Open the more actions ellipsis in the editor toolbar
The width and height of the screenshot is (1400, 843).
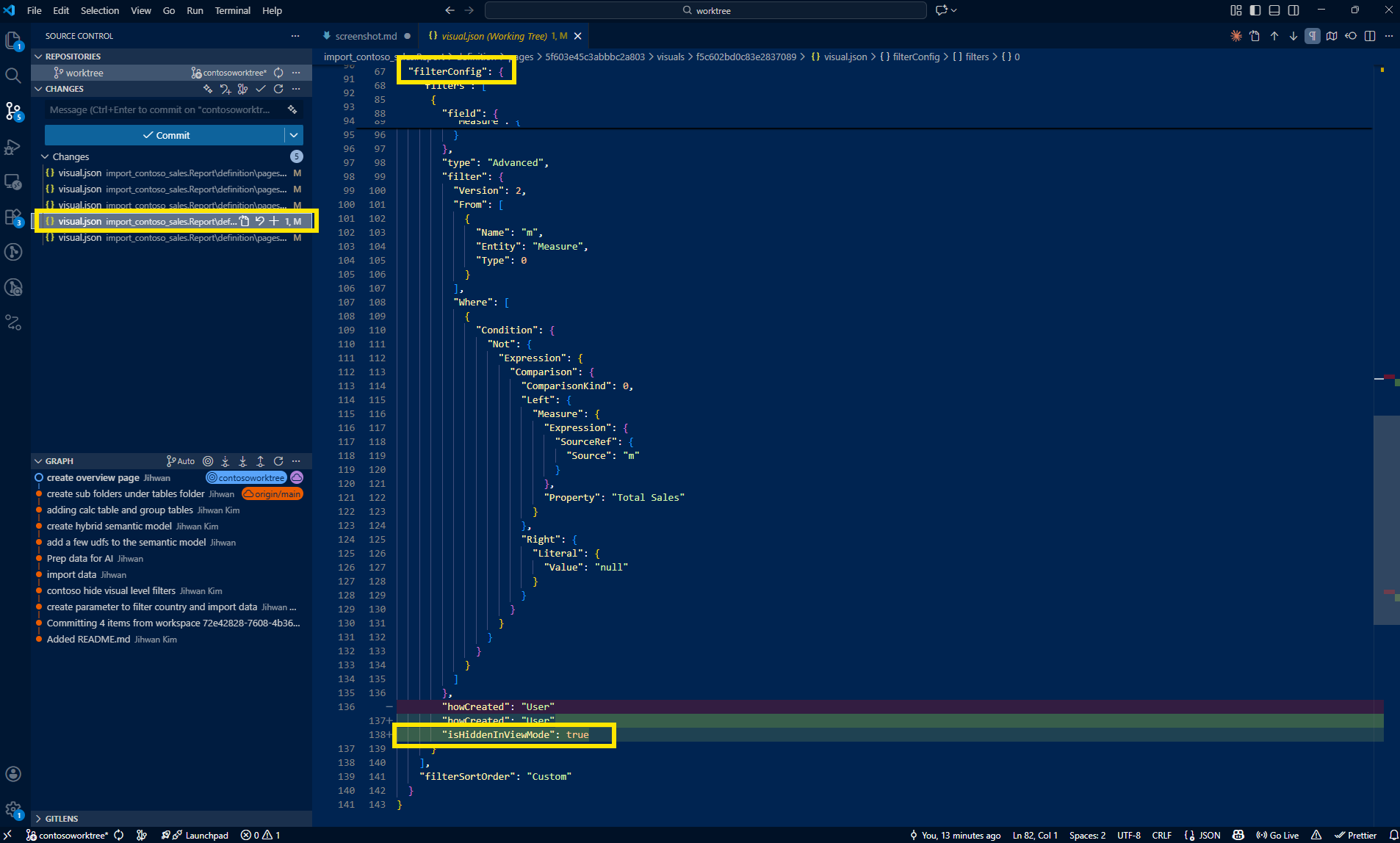coord(1389,36)
